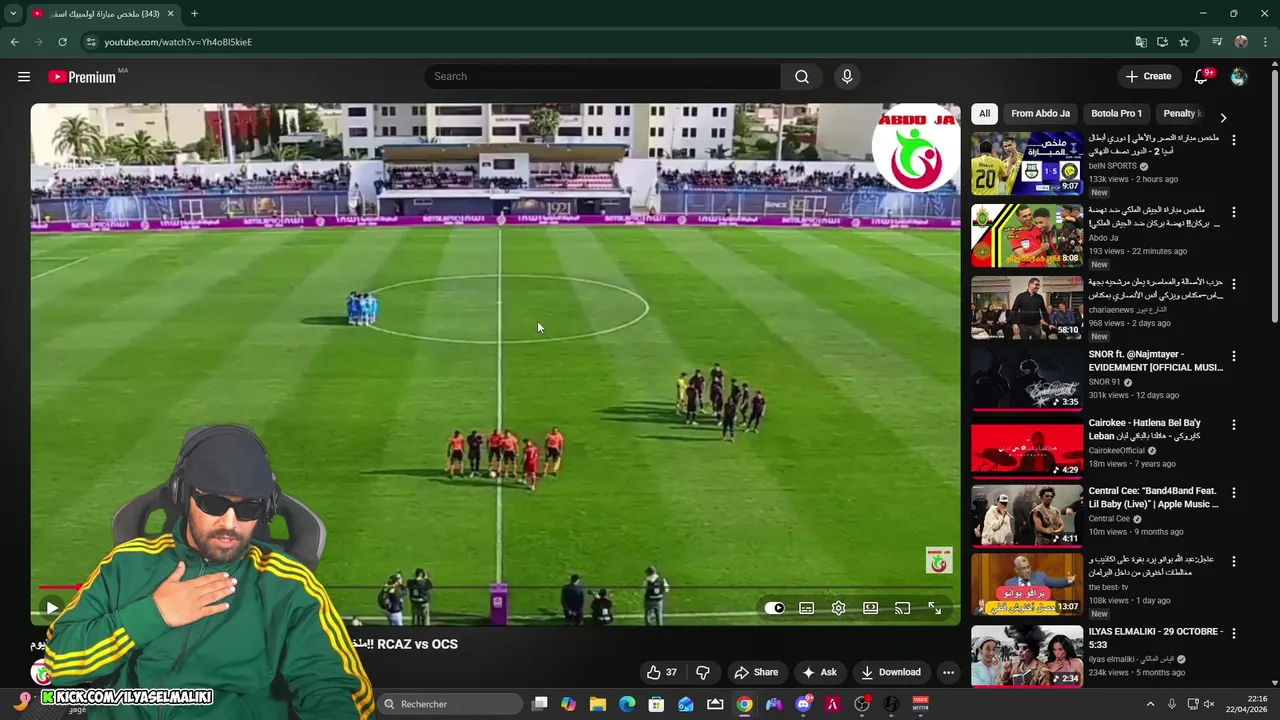Open the media control icon in Chrome toolbar

[1217, 42]
